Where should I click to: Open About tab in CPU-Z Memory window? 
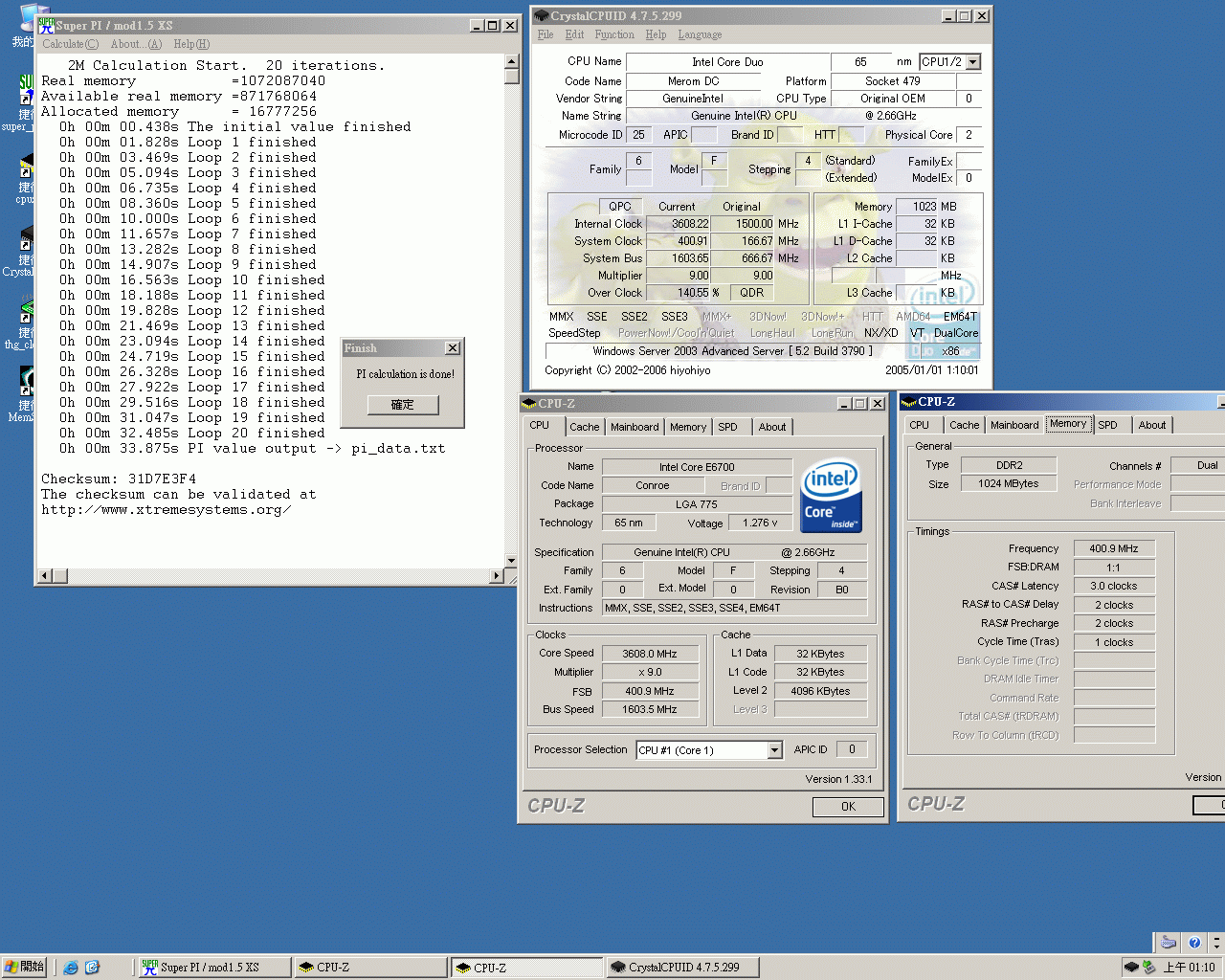tap(1152, 425)
